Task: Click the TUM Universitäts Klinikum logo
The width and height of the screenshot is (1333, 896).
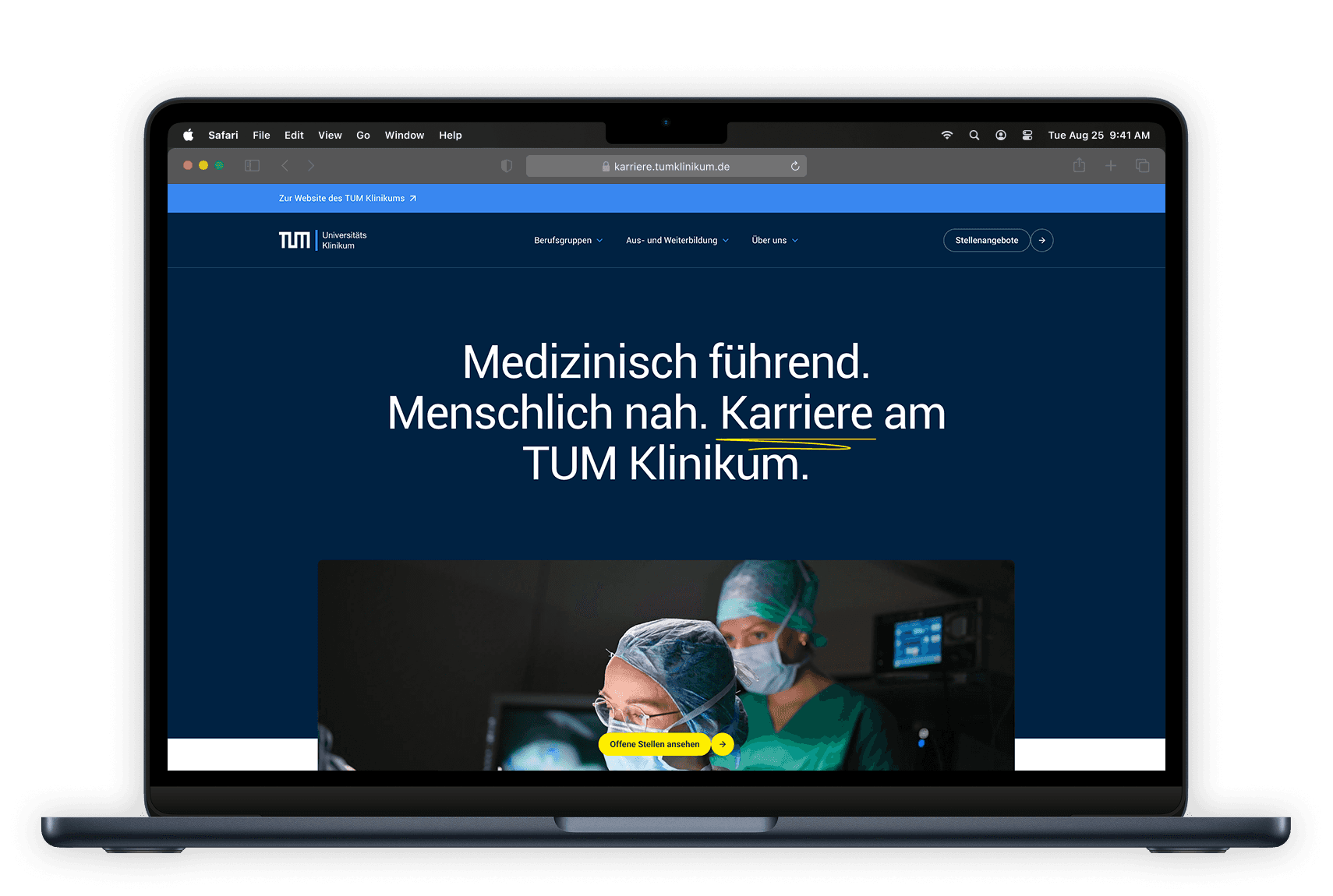Action: point(323,240)
